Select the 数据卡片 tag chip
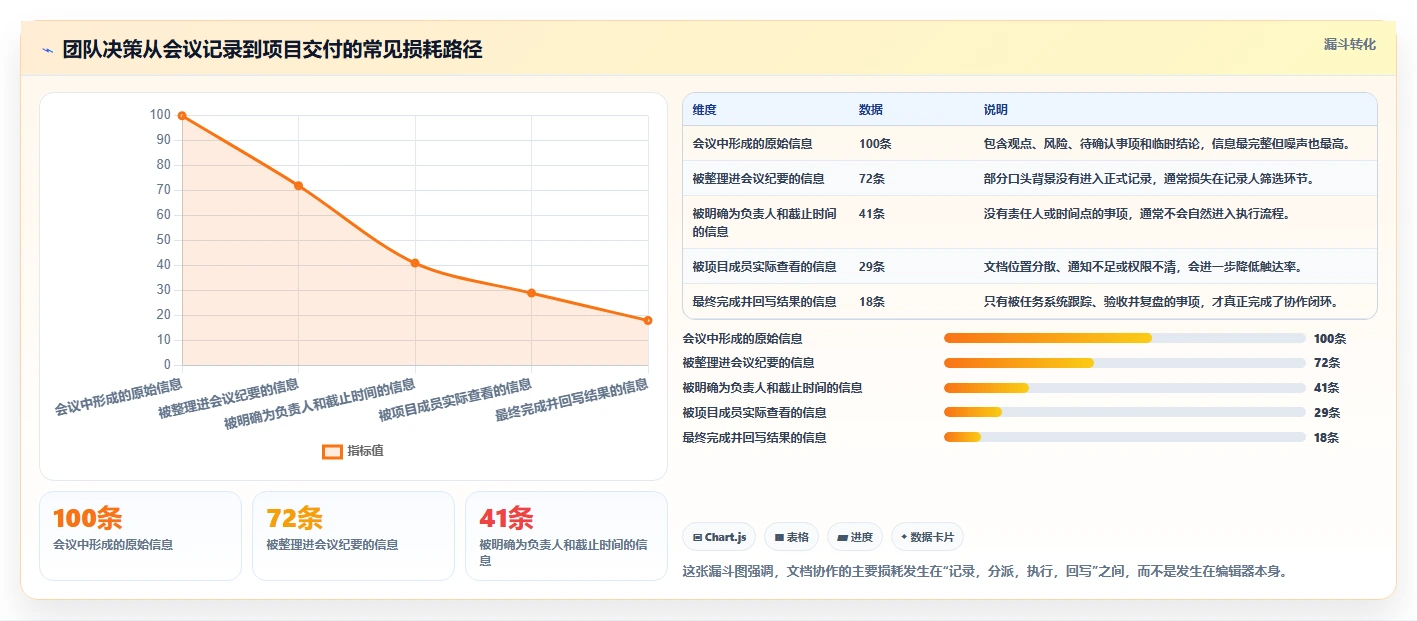The height and width of the screenshot is (621, 1417). coord(927,537)
